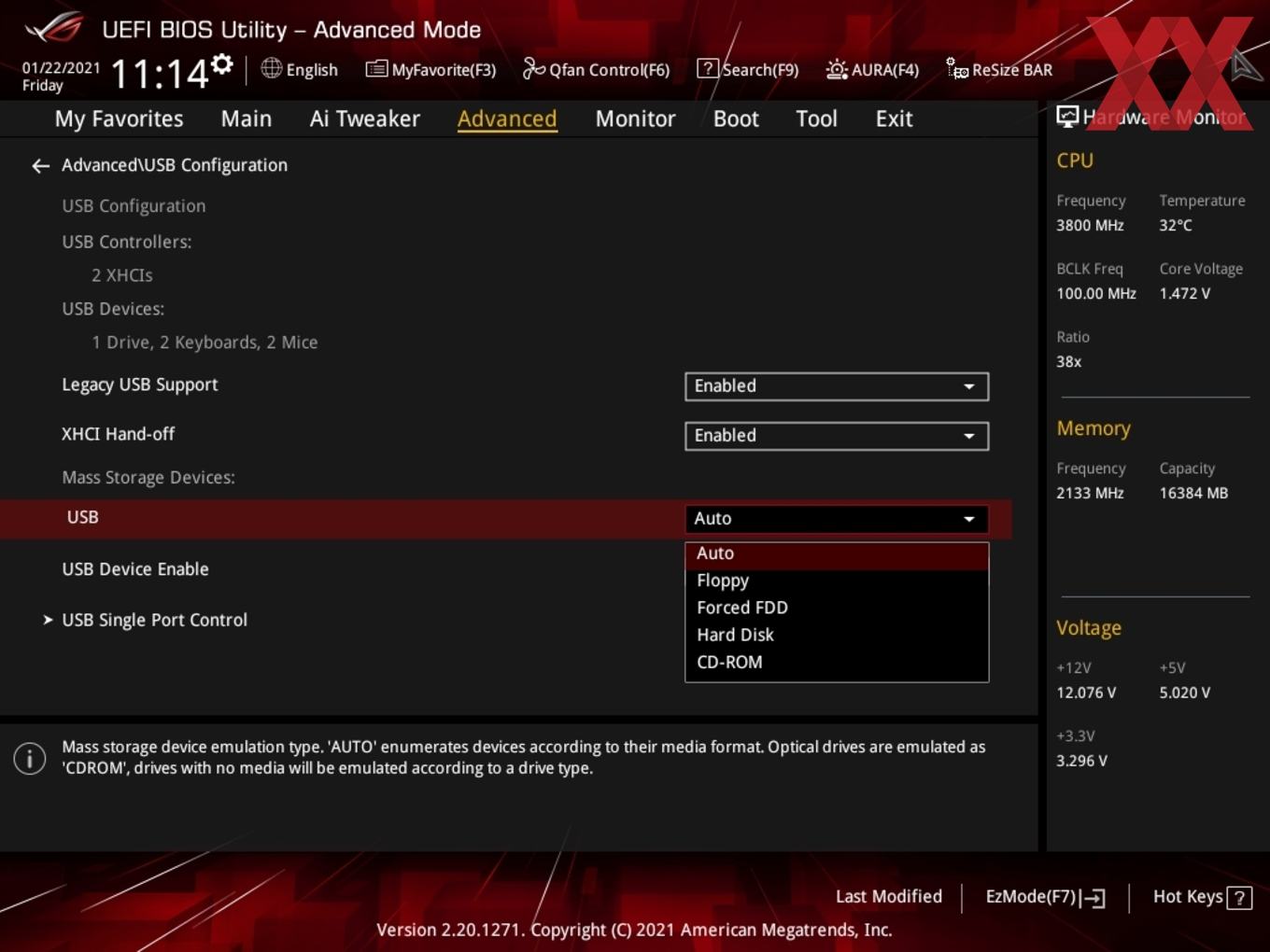The width and height of the screenshot is (1270, 952).
Task: Click EzMode(F7) switch icon
Action: (x=1093, y=898)
